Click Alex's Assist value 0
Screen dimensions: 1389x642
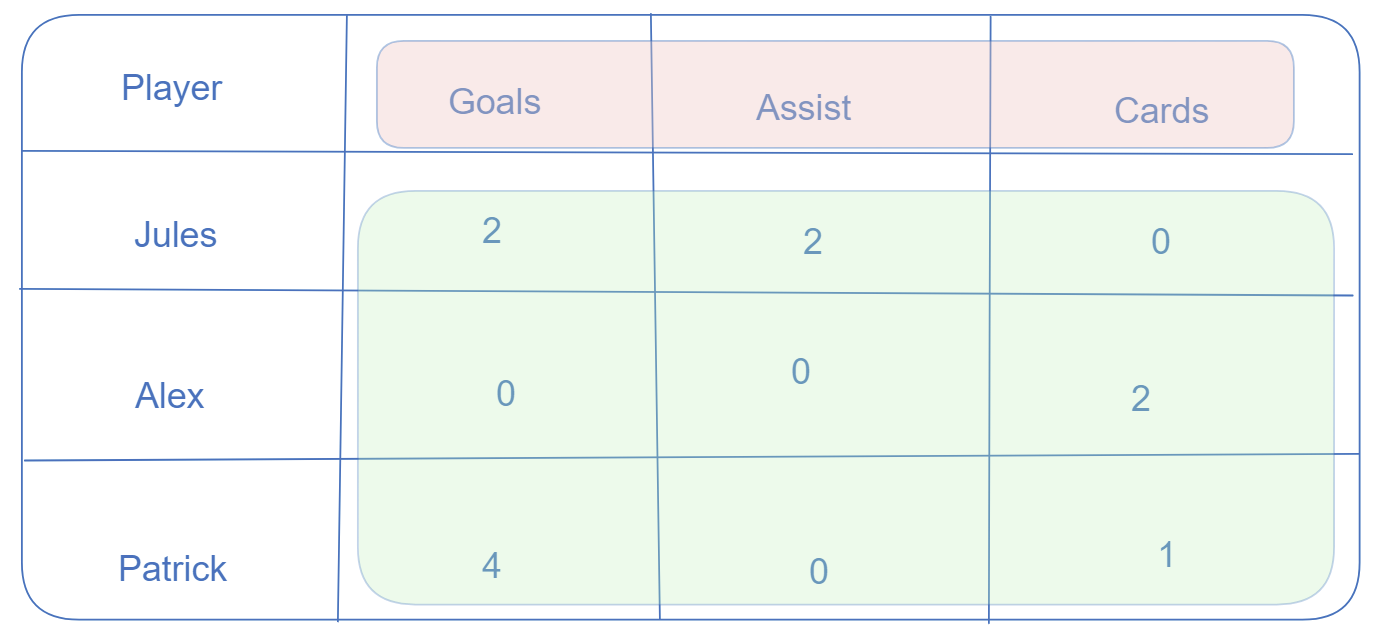800,372
